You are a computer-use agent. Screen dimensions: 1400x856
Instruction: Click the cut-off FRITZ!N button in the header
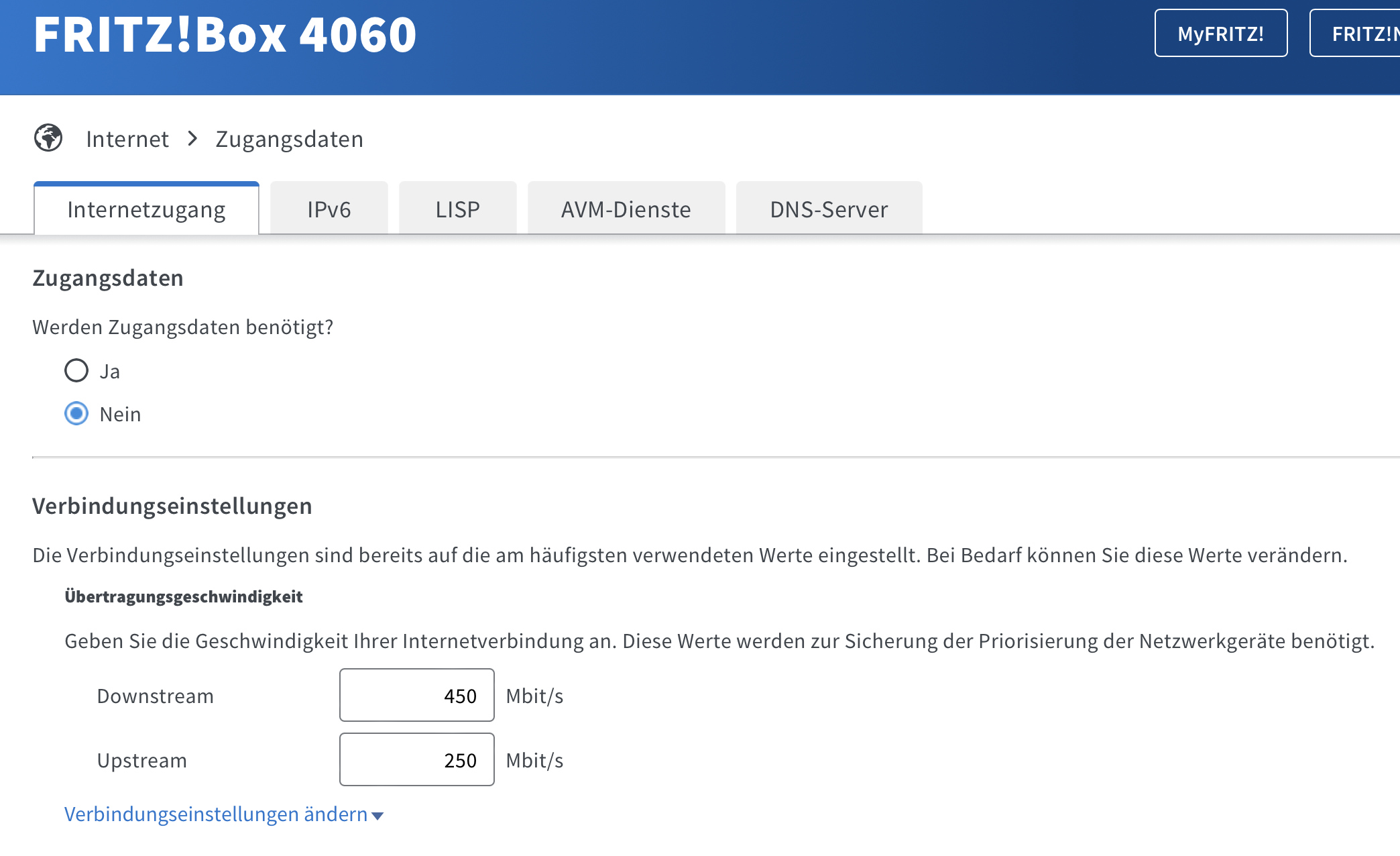coord(1355,34)
